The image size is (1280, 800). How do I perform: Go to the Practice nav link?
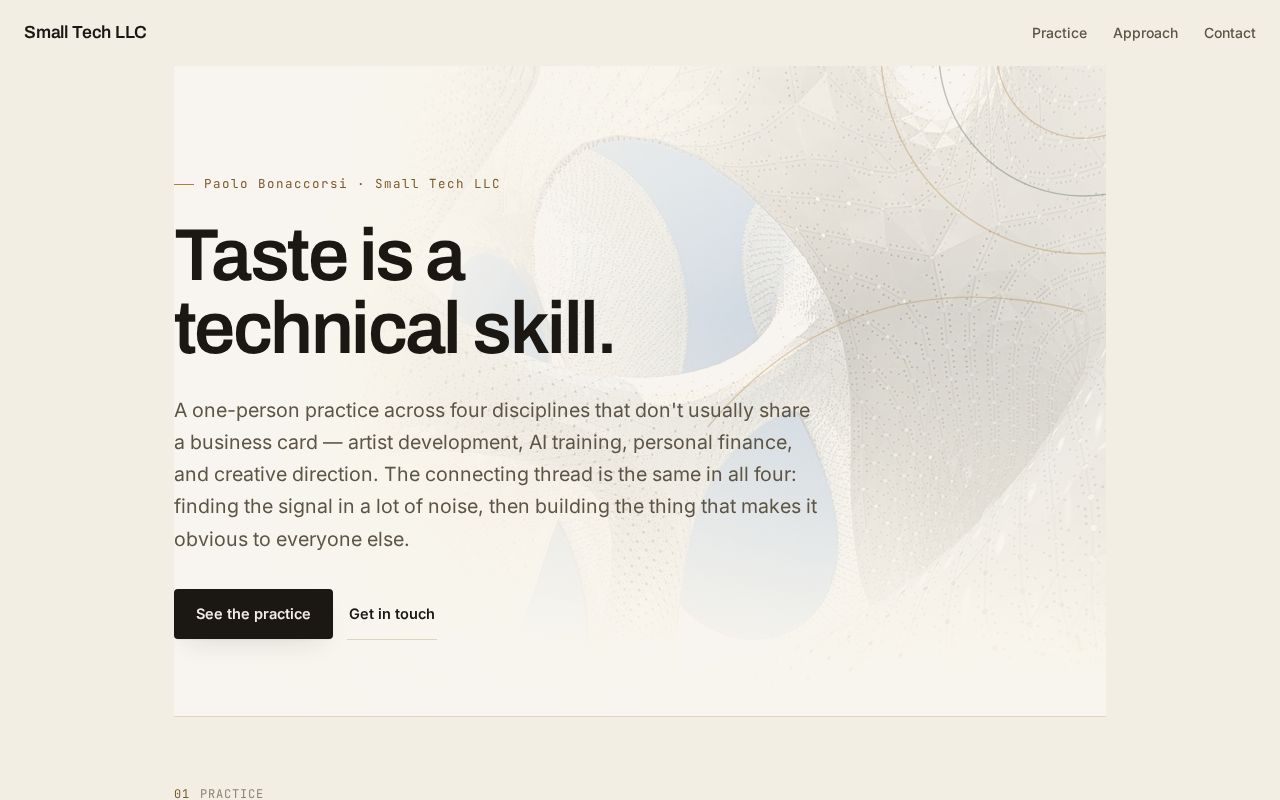(1059, 33)
